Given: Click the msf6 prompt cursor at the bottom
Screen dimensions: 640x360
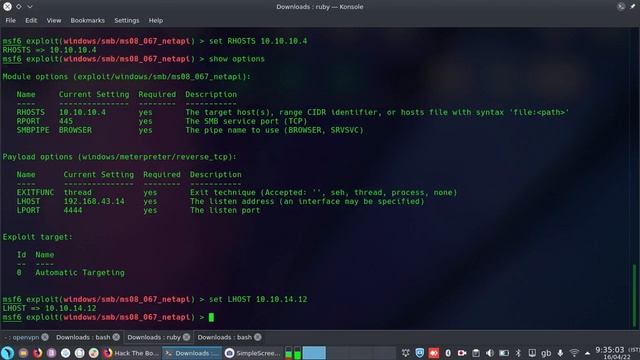Looking at the screenshot, I should coord(211,317).
